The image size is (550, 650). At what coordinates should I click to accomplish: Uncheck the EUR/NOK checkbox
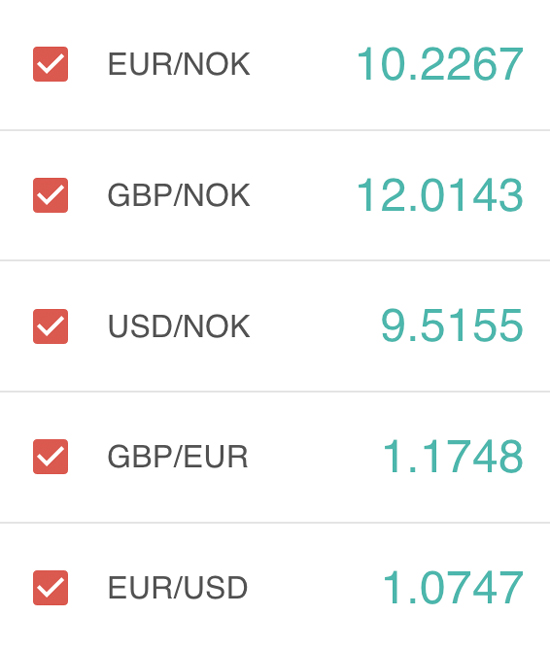pyautogui.click(x=51, y=64)
